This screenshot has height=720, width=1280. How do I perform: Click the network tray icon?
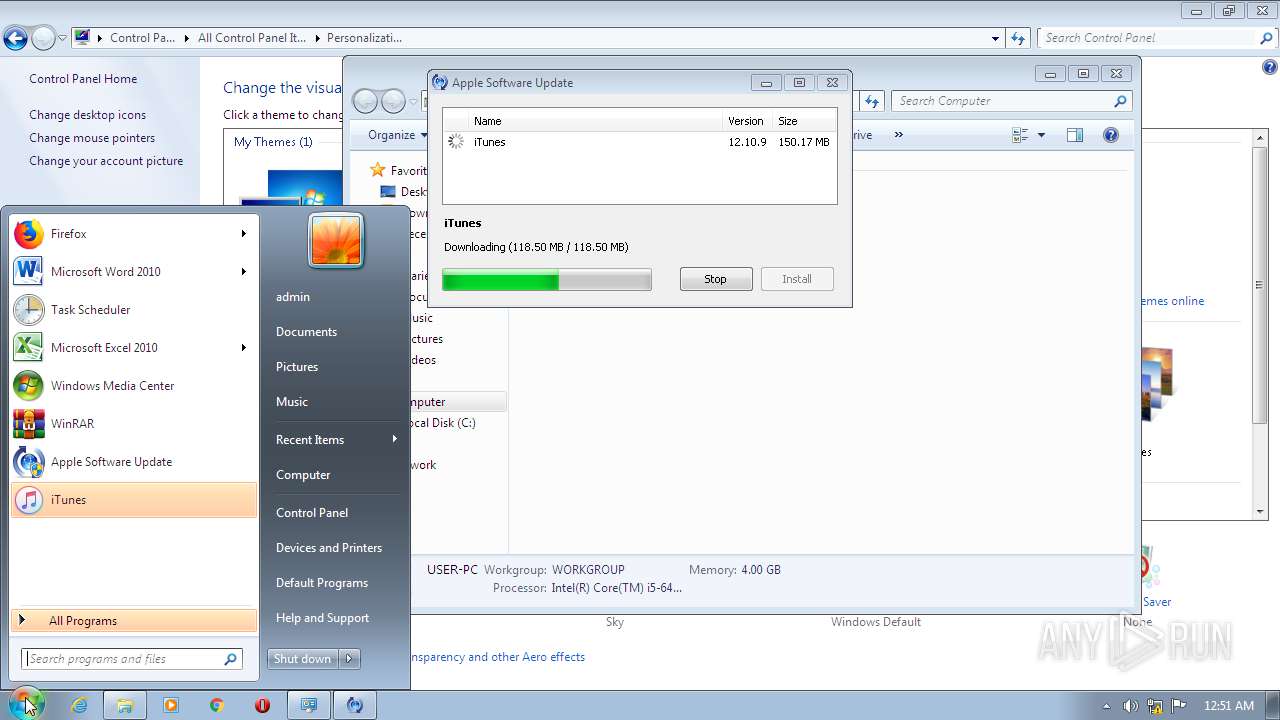(1155, 706)
